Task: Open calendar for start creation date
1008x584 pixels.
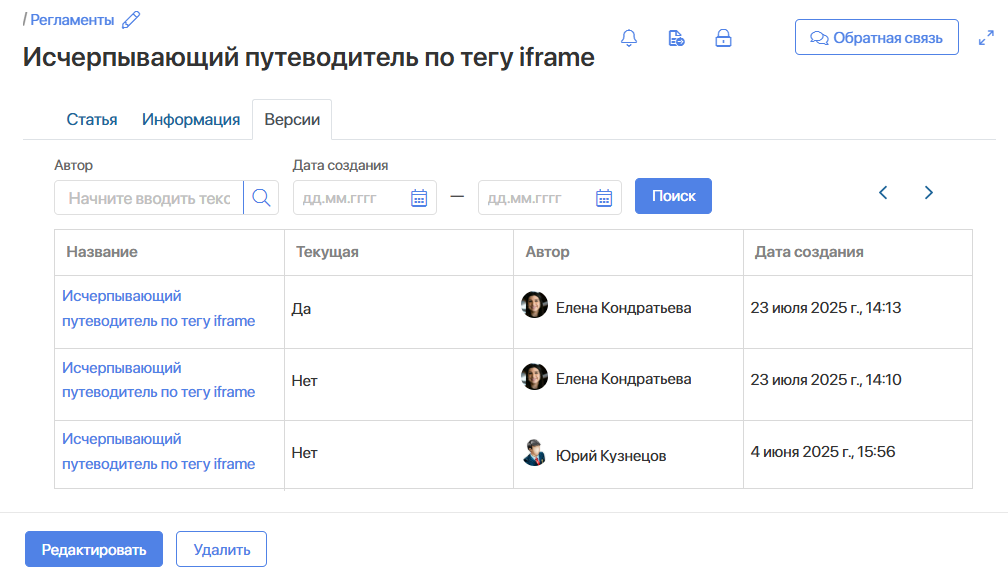Action: pos(419,198)
